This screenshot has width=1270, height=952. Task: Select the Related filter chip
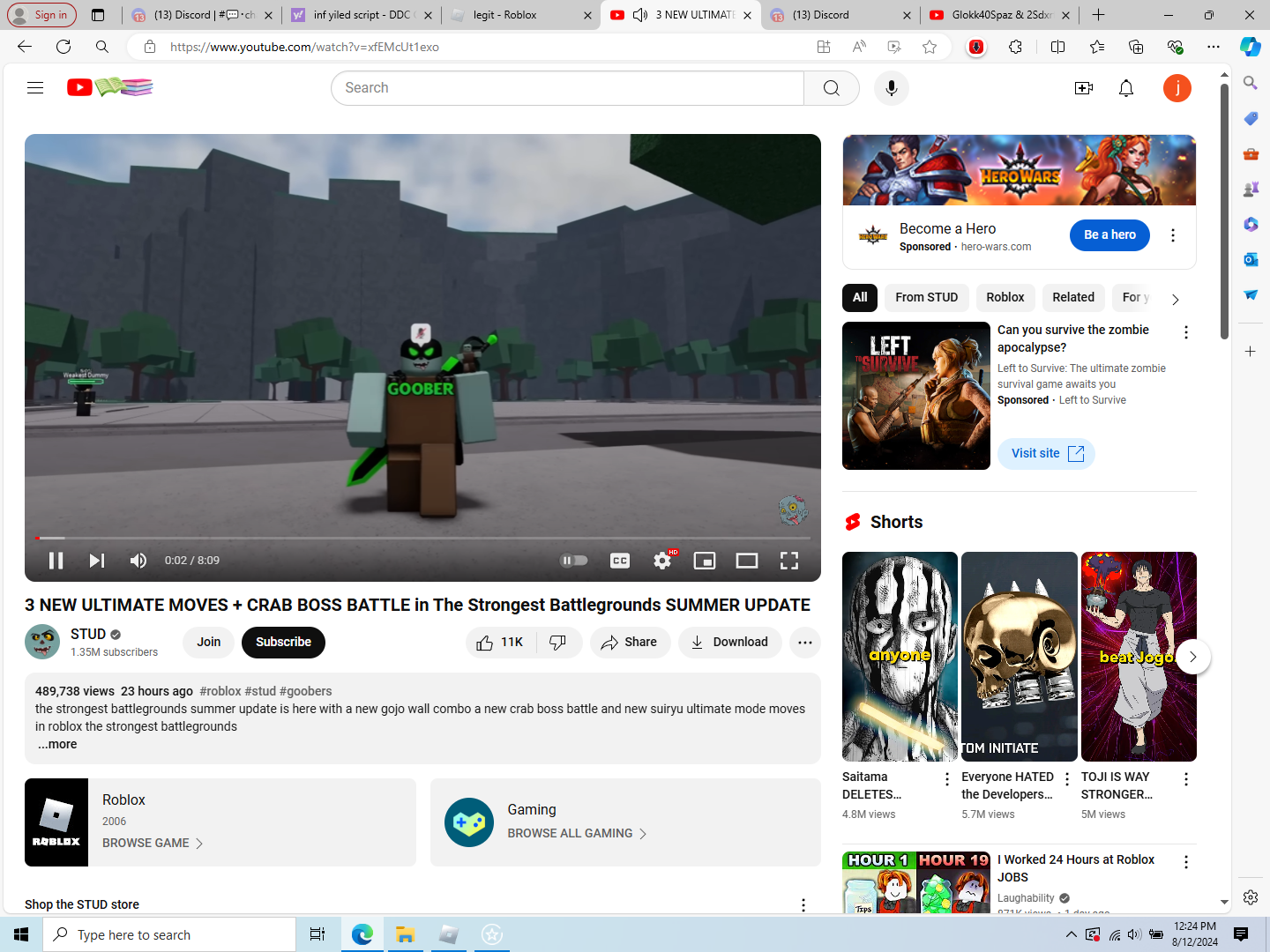click(x=1073, y=298)
